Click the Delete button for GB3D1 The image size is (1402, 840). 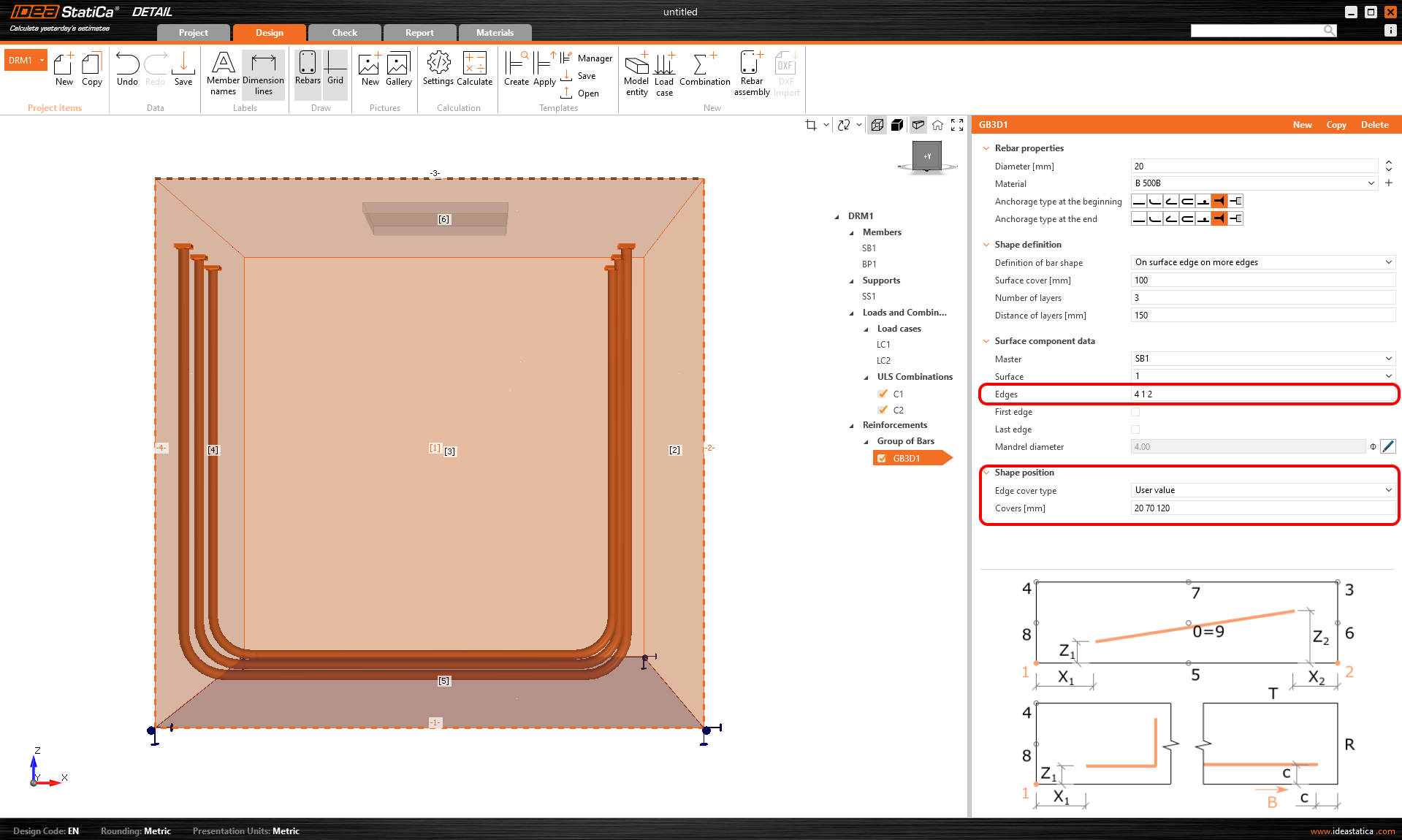click(1374, 125)
